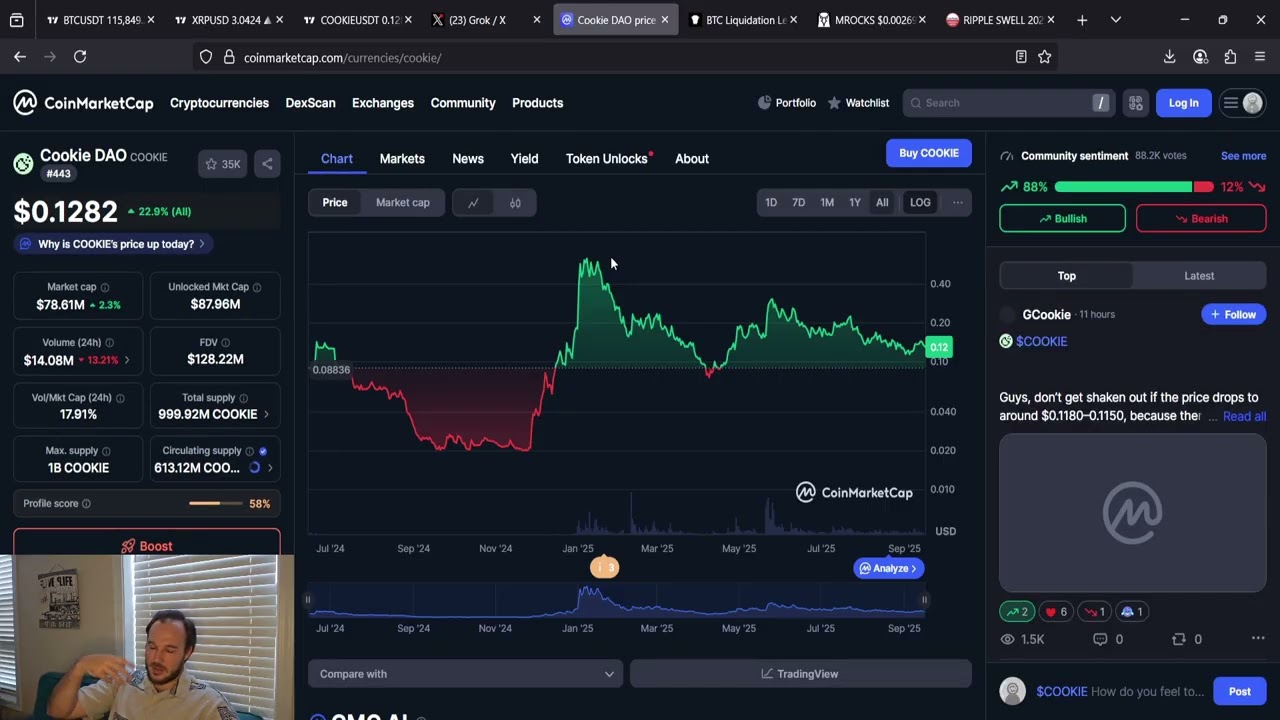This screenshot has height=720, width=1280.
Task: Click the CoinMarketCap search field
Action: [x=1008, y=103]
